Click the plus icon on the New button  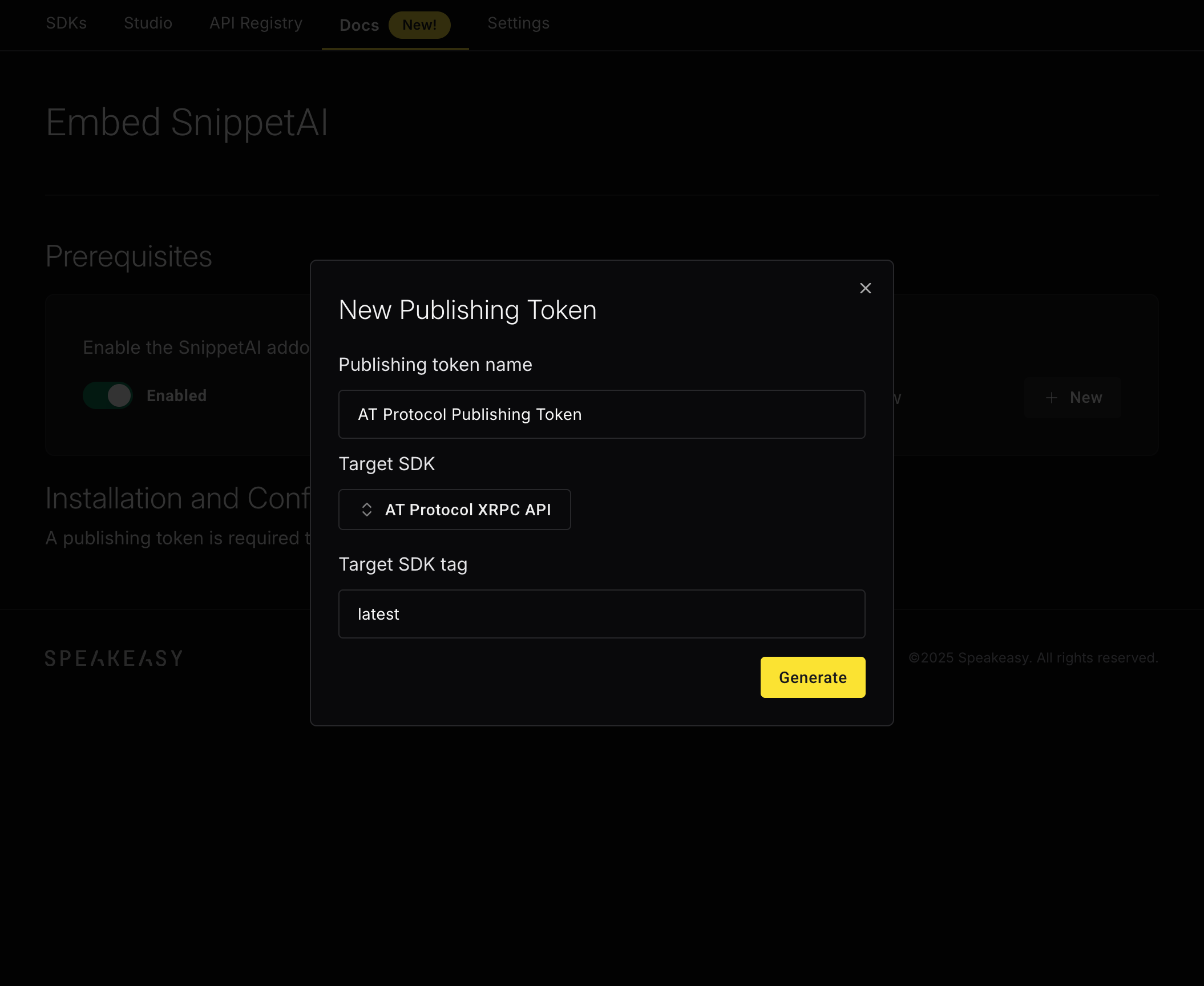point(1052,397)
